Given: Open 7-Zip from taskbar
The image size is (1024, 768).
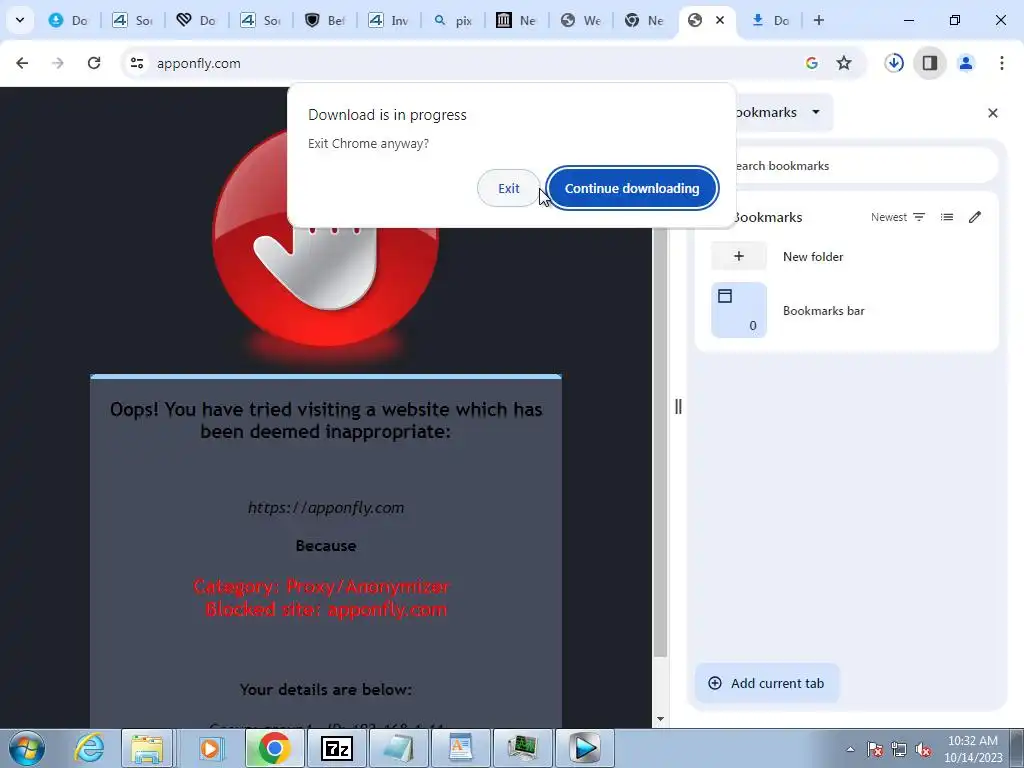Looking at the screenshot, I should pos(337,748).
